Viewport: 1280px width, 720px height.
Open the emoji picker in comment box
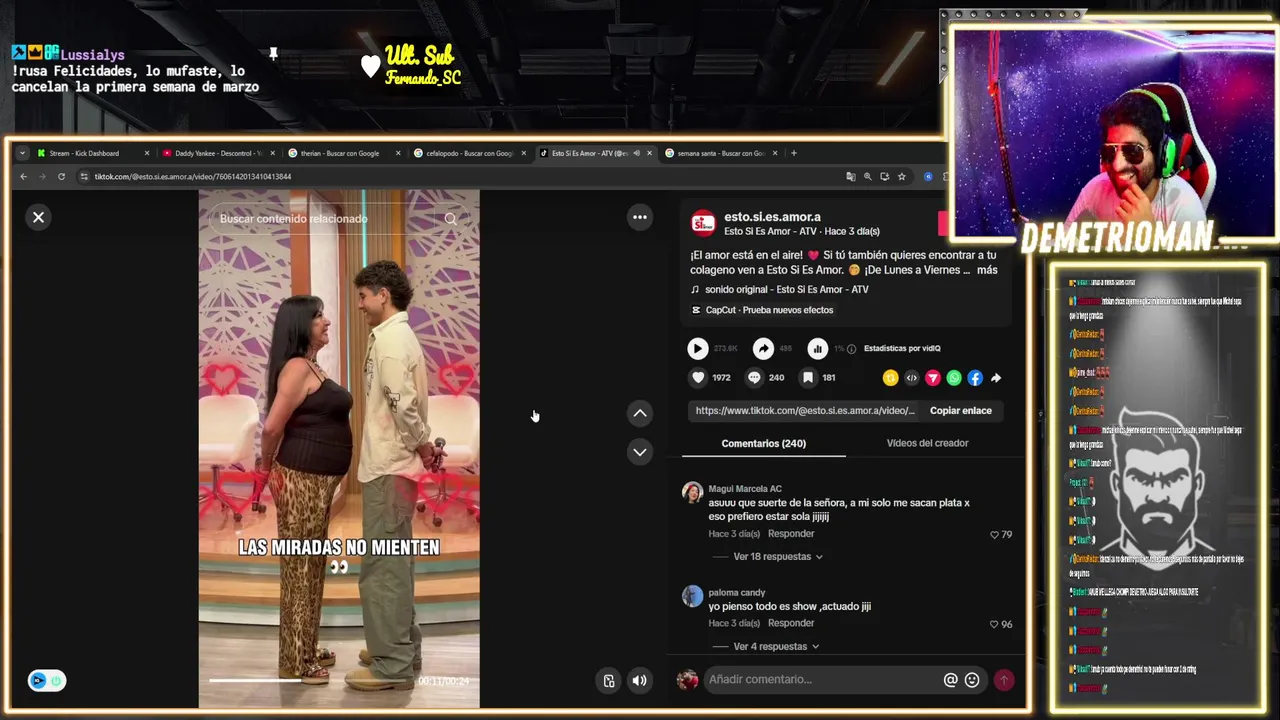972,680
